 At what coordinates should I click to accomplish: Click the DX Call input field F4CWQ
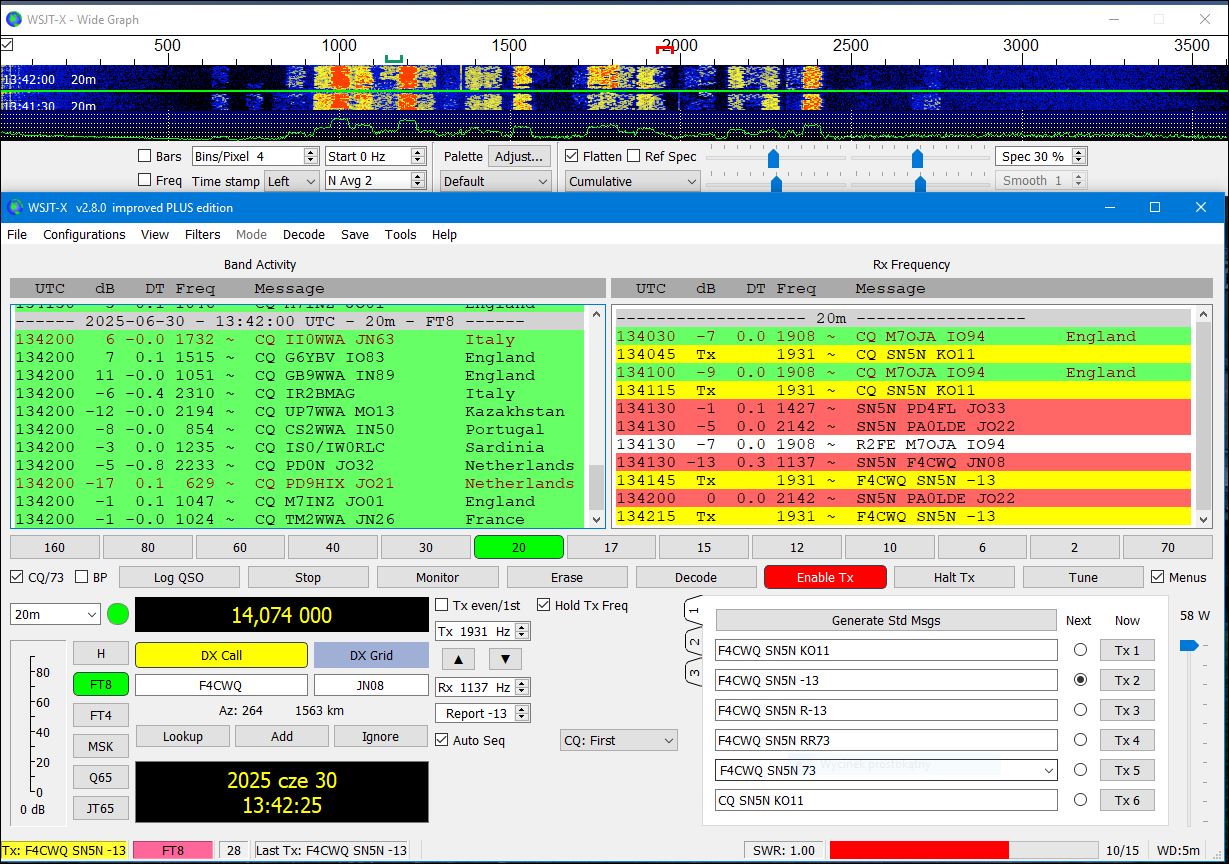click(x=221, y=685)
